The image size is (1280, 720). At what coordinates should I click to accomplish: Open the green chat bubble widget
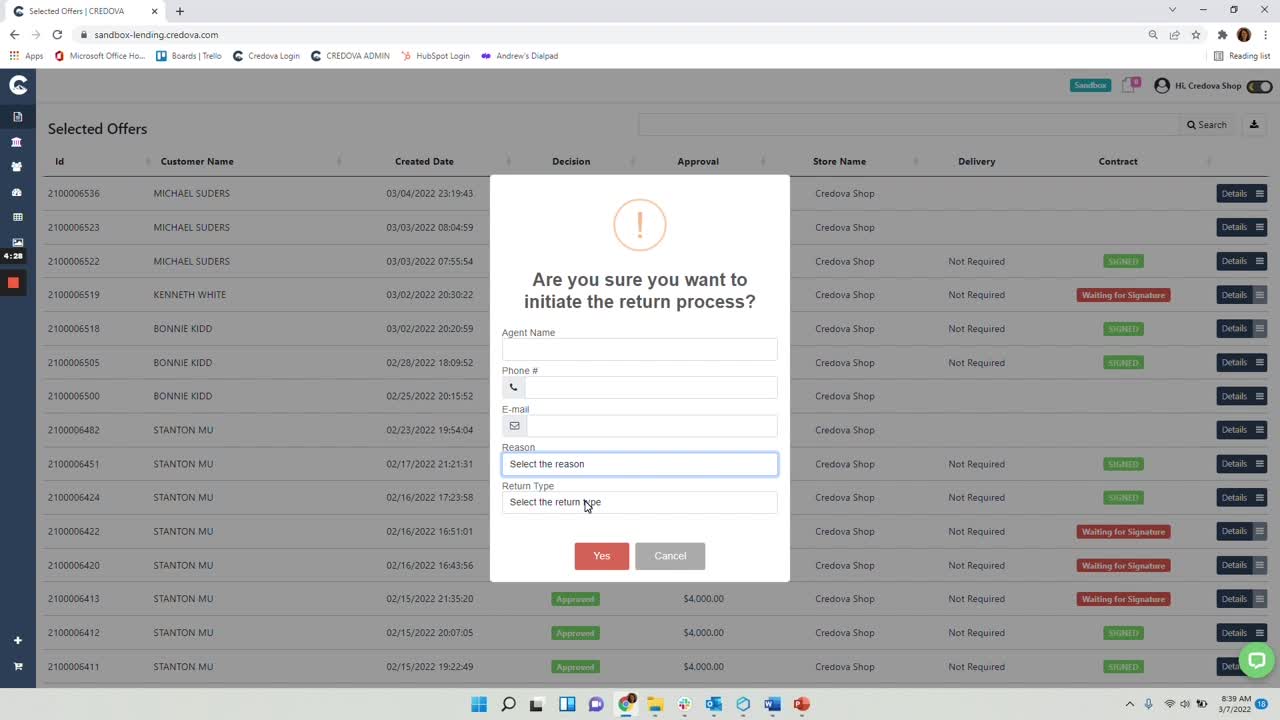coord(1256,659)
